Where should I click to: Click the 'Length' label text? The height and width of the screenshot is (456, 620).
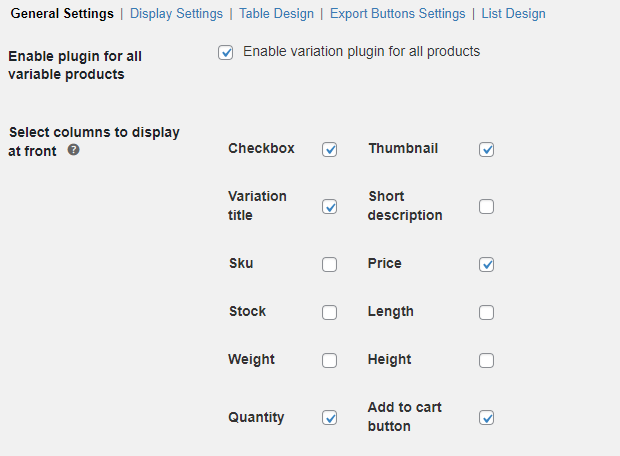click(391, 312)
